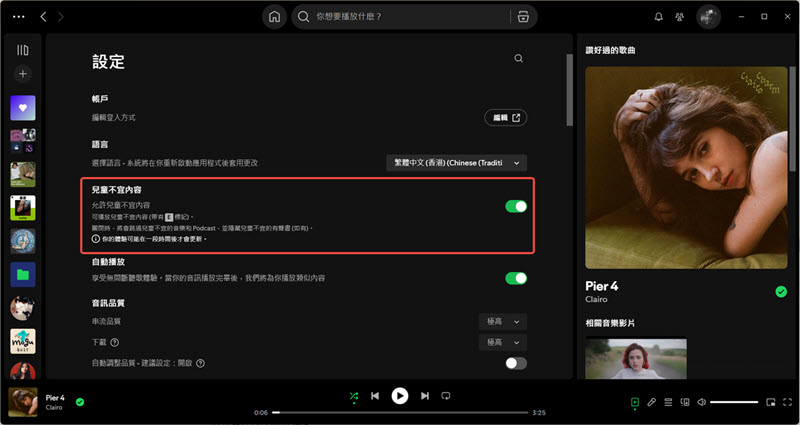Search settings with the magnifier icon
The image size is (800, 425).
point(518,59)
